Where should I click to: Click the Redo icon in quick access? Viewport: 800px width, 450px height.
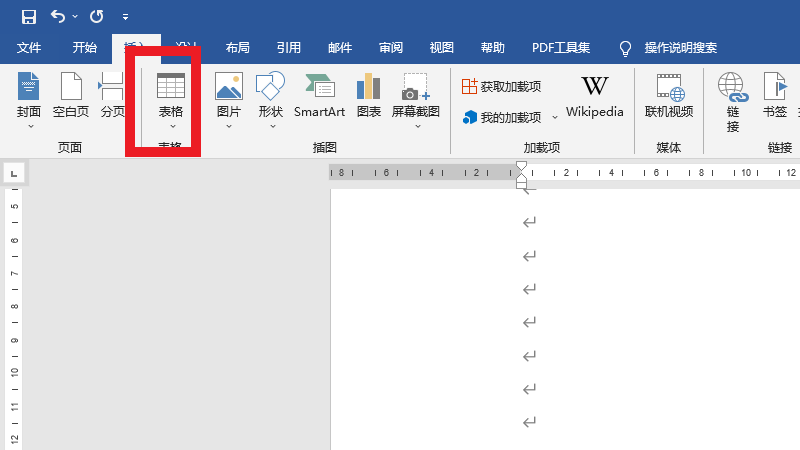[x=96, y=17]
